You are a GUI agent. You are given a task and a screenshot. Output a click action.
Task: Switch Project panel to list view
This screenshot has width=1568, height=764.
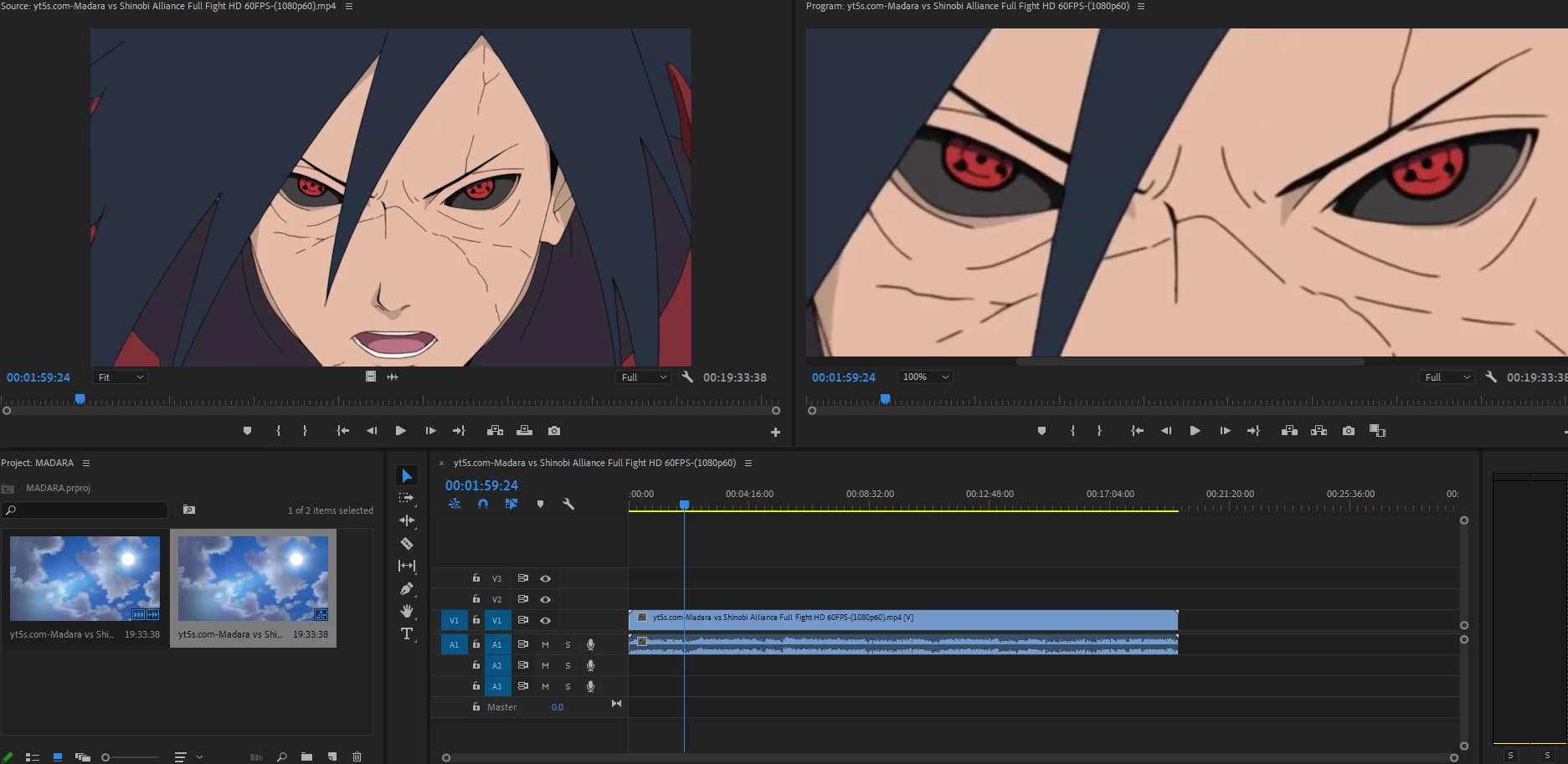click(x=33, y=757)
